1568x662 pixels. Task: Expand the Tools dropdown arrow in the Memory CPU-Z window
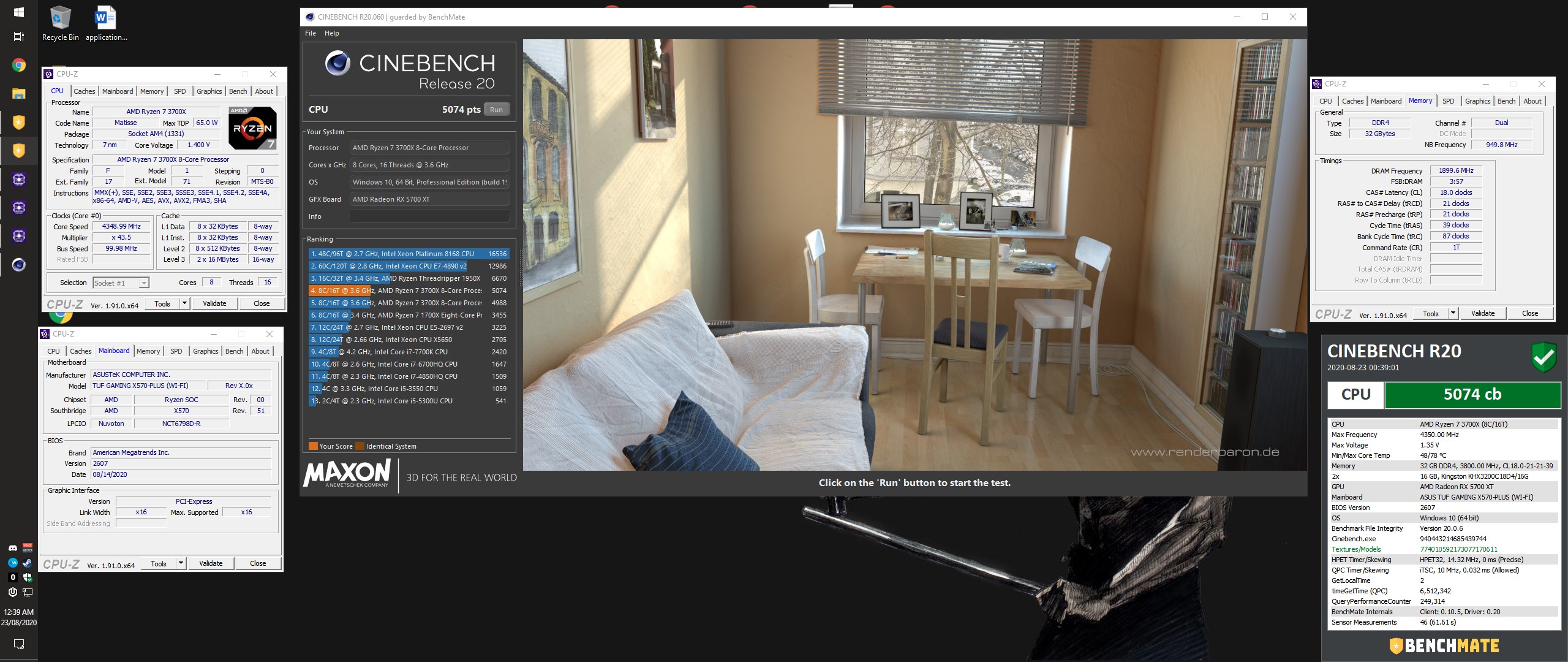[x=1452, y=313]
